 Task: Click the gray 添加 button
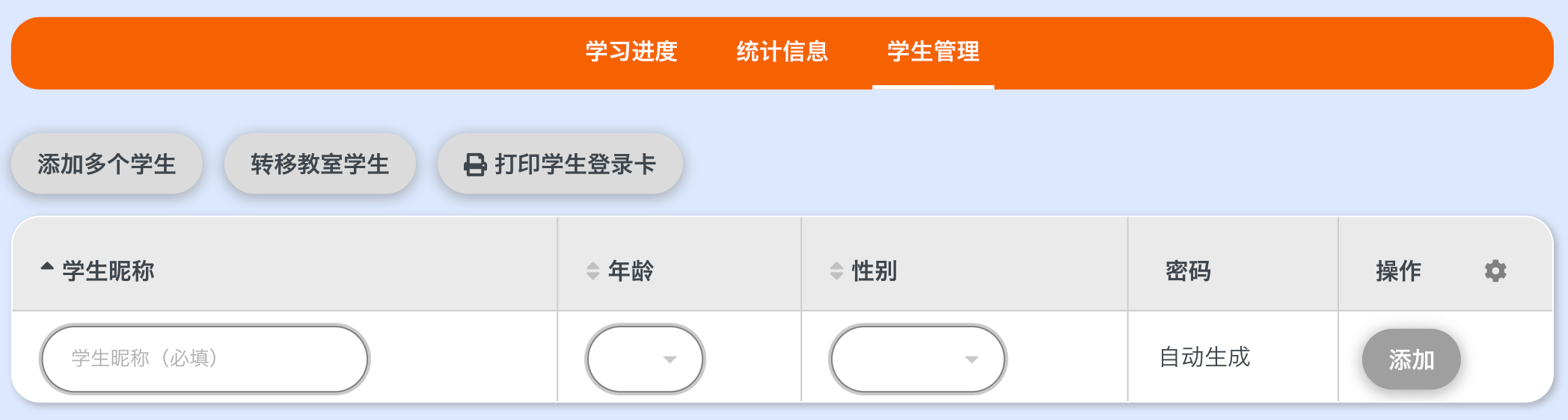click(1411, 359)
